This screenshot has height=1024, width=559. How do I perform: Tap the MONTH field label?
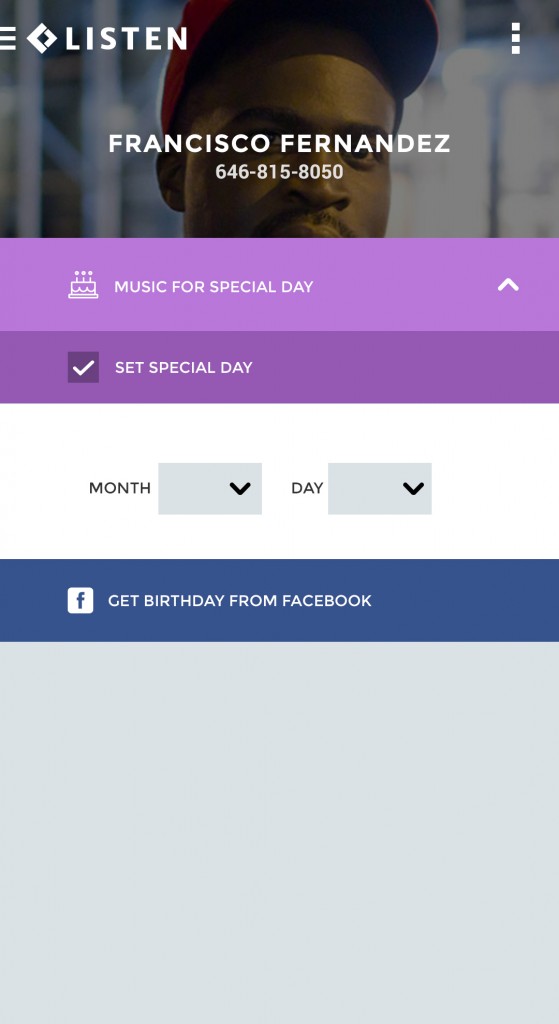click(x=120, y=488)
